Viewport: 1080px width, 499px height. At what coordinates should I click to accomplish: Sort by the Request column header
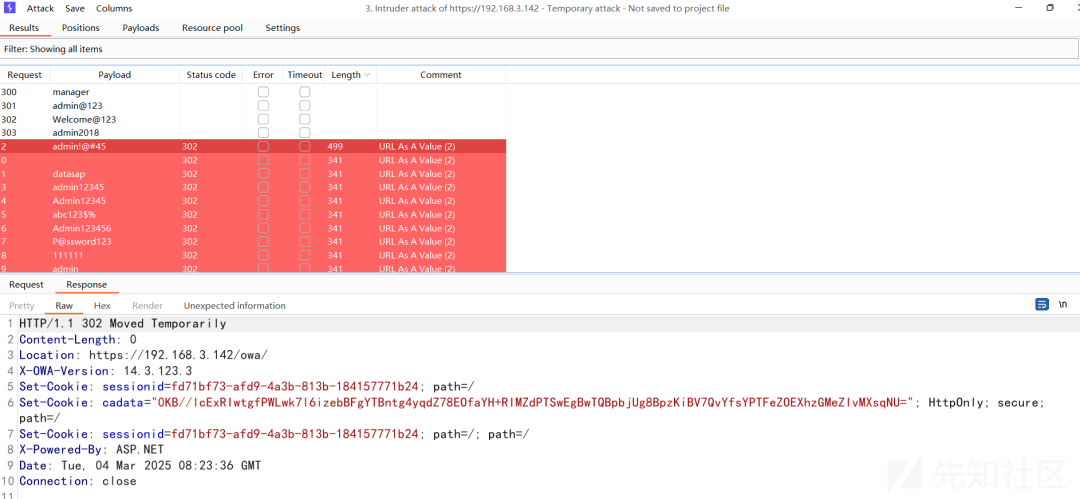click(x=25, y=74)
